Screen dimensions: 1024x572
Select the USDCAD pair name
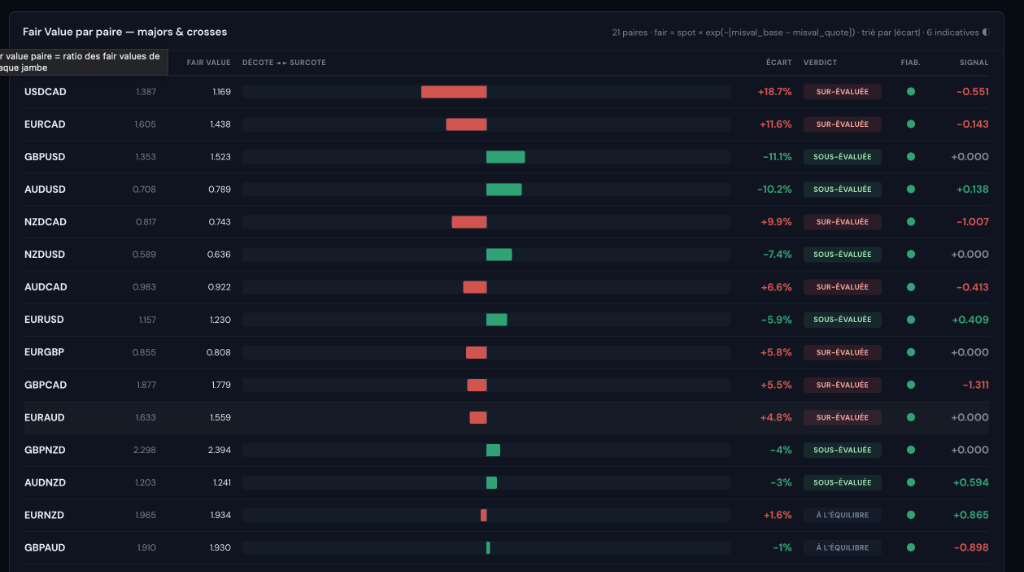[x=45, y=92]
